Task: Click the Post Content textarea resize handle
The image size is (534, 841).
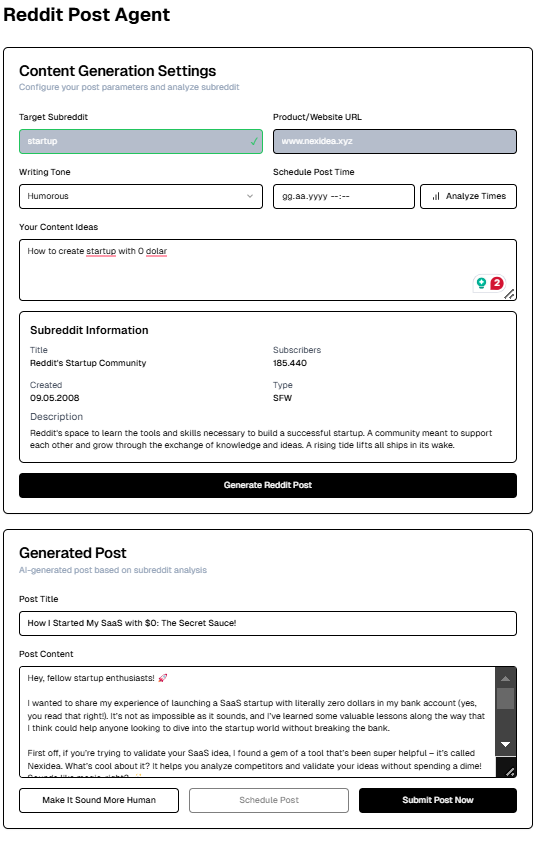Action: [510, 772]
